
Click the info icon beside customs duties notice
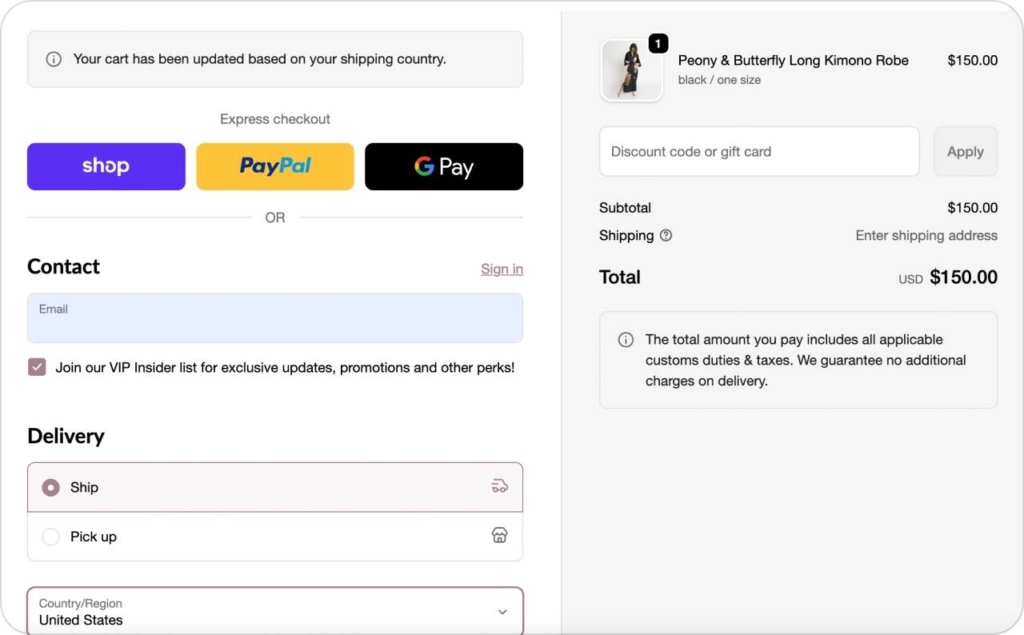click(x=626, y=340)
